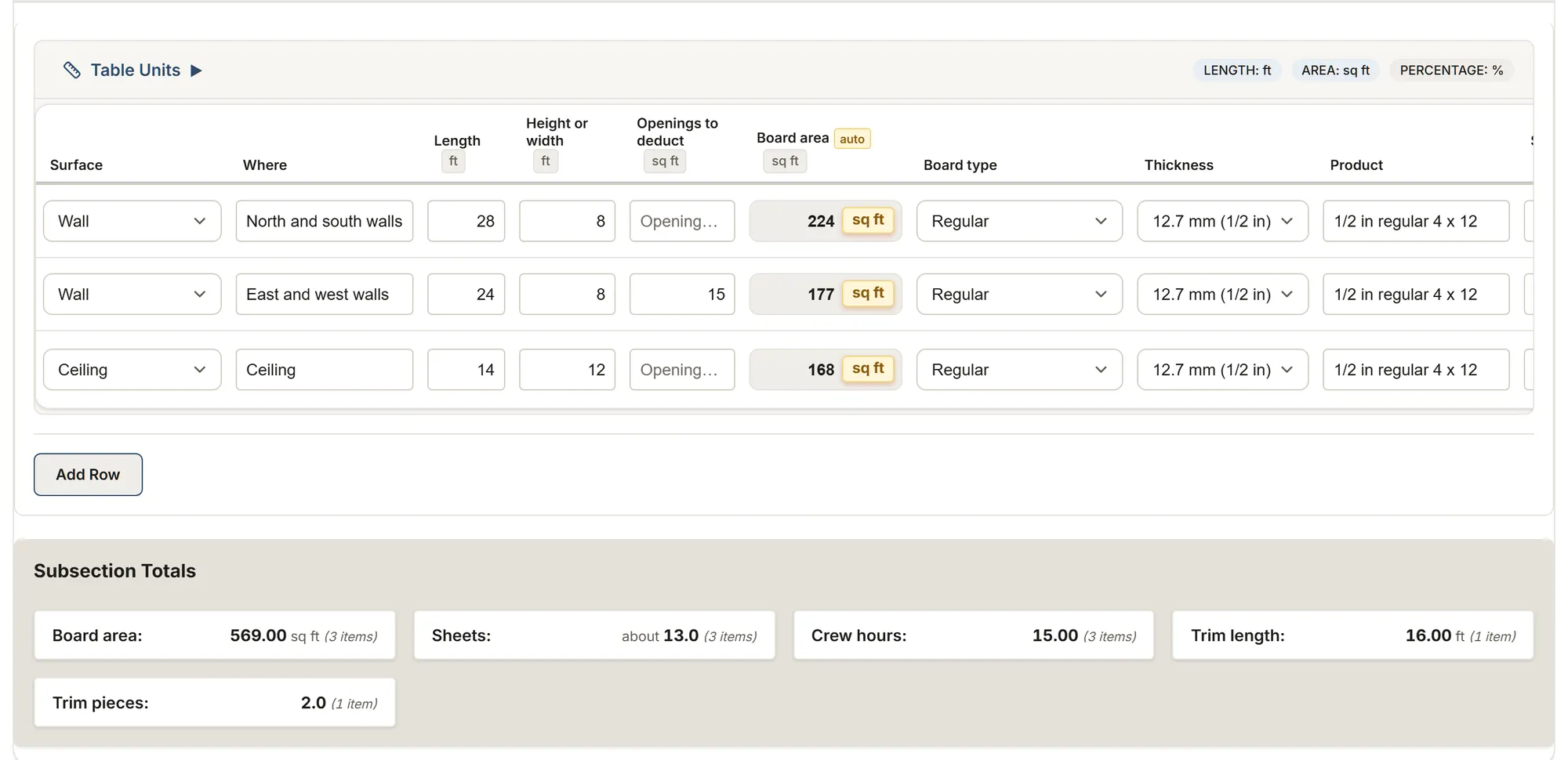Image resolution: width=1568 pixels, height=760 pixels.
Task: Edit the Ceiling Where text field
Action: coord(325,369)
